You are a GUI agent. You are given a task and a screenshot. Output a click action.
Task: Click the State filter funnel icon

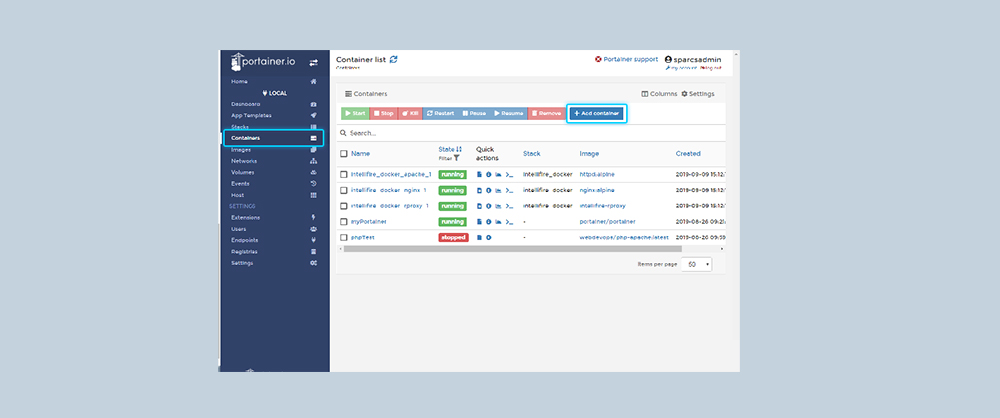tap(457, 158)
